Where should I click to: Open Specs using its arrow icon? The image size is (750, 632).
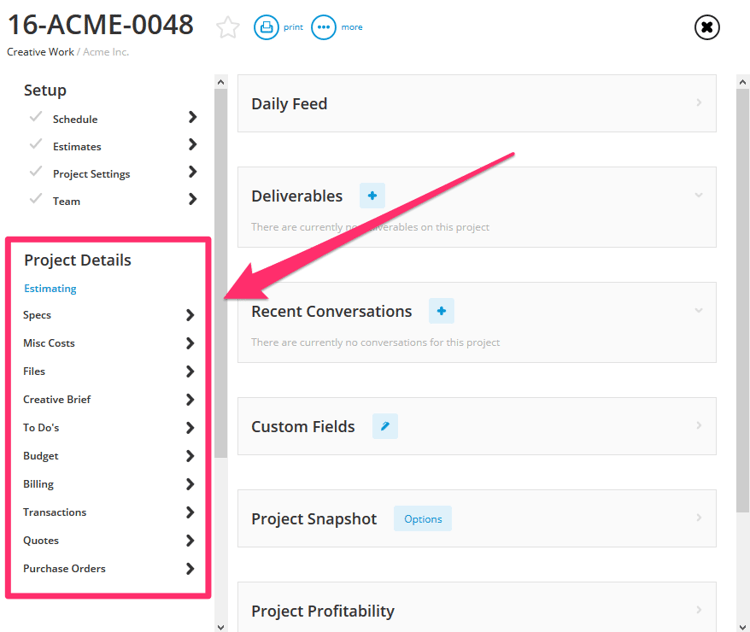coord(190,315)
